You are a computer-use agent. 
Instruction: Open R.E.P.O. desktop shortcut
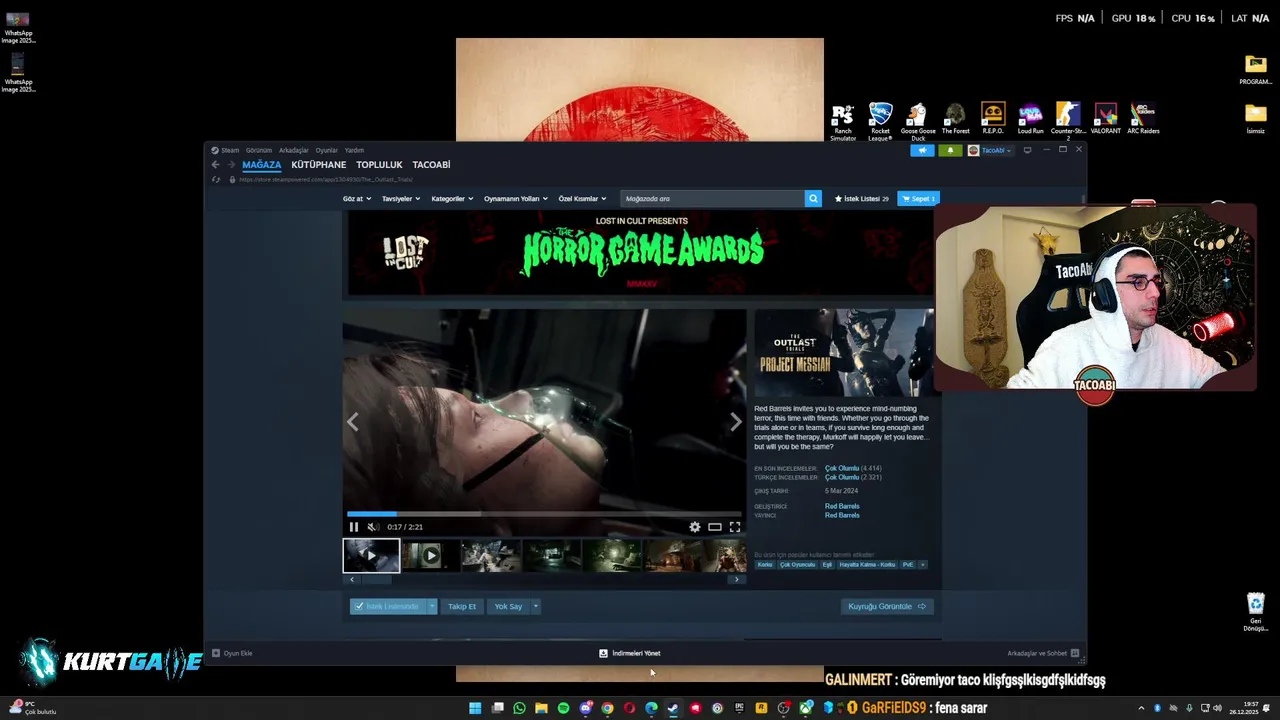pyautogui.click(x=993, y=118)
